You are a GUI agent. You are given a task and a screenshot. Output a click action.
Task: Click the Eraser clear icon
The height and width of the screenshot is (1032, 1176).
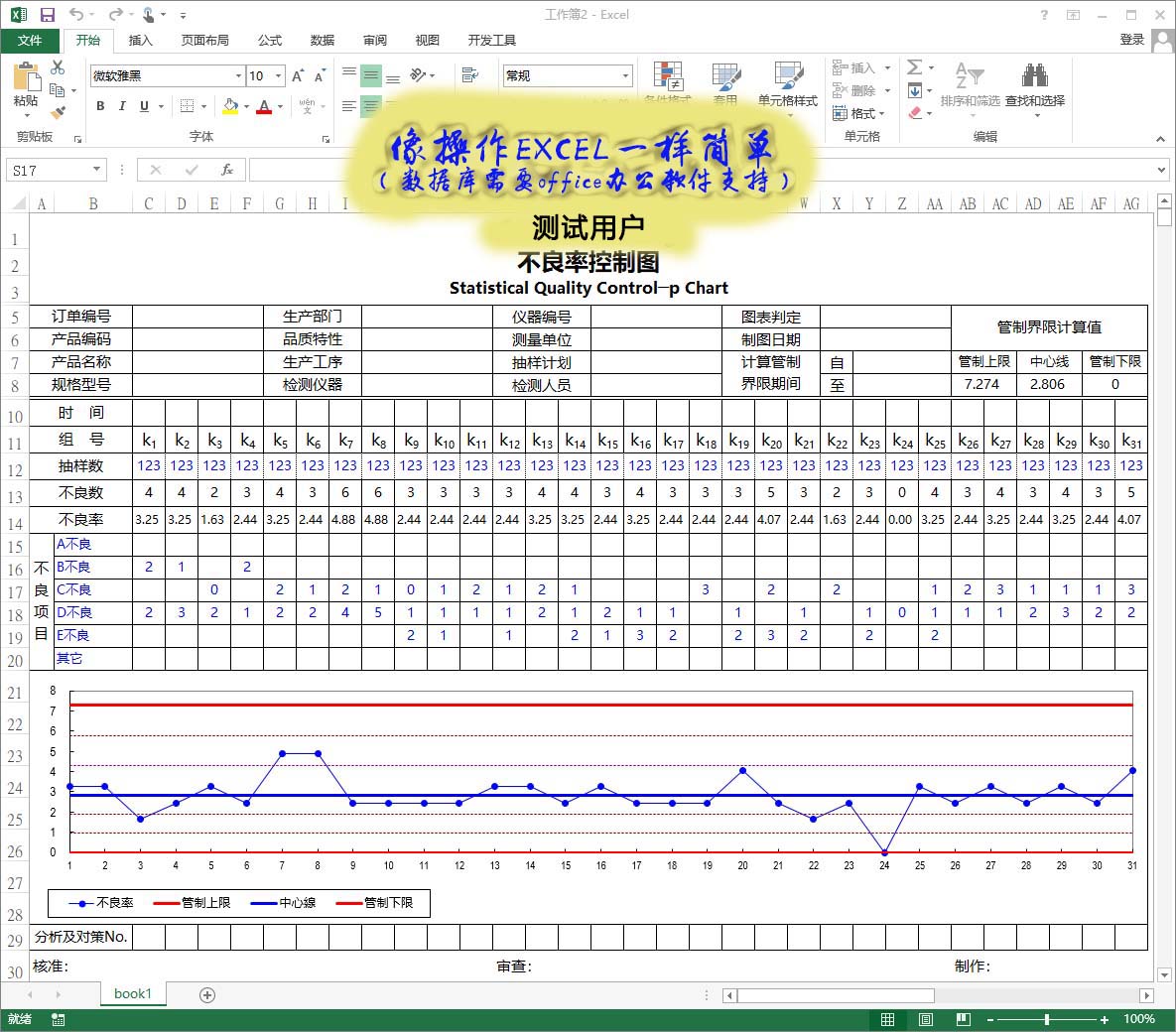915,113
